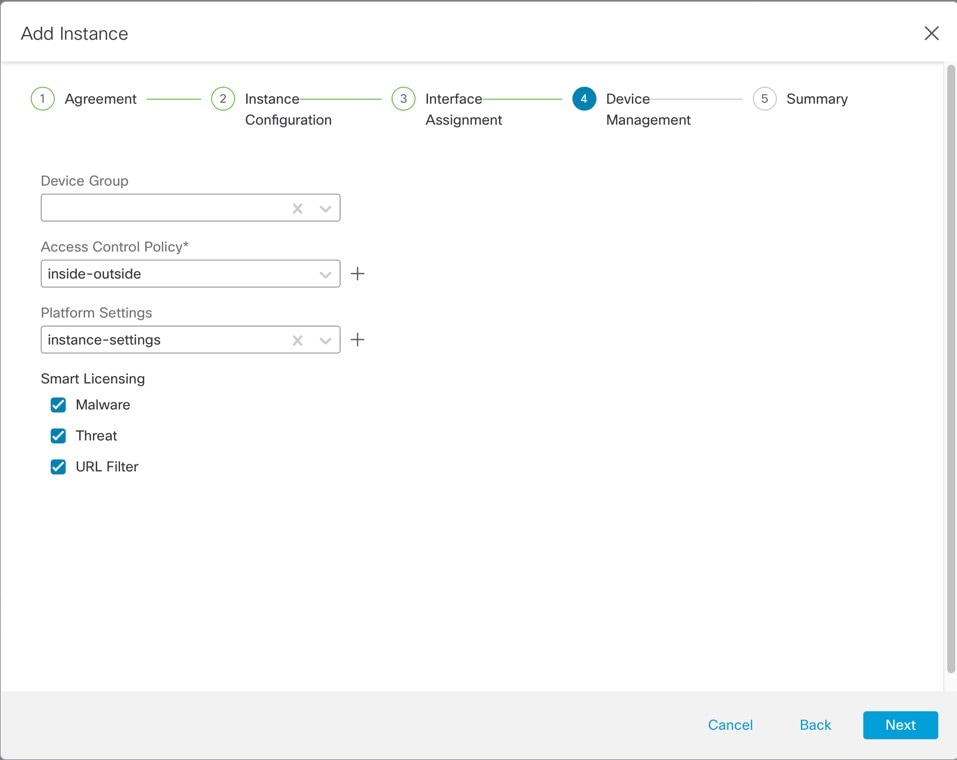Click the Next button
This screenshot has height=760, width=957.
[x=900, y=725]
